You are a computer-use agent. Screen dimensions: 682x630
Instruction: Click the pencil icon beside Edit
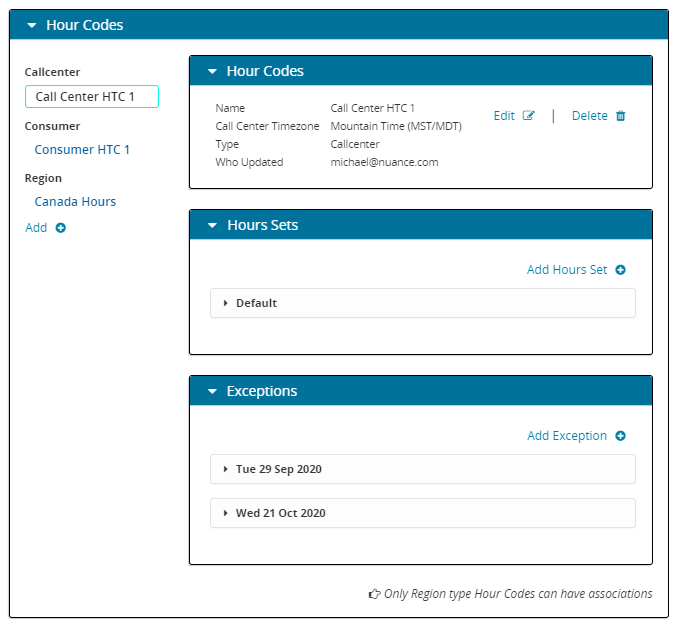[529, 116]
